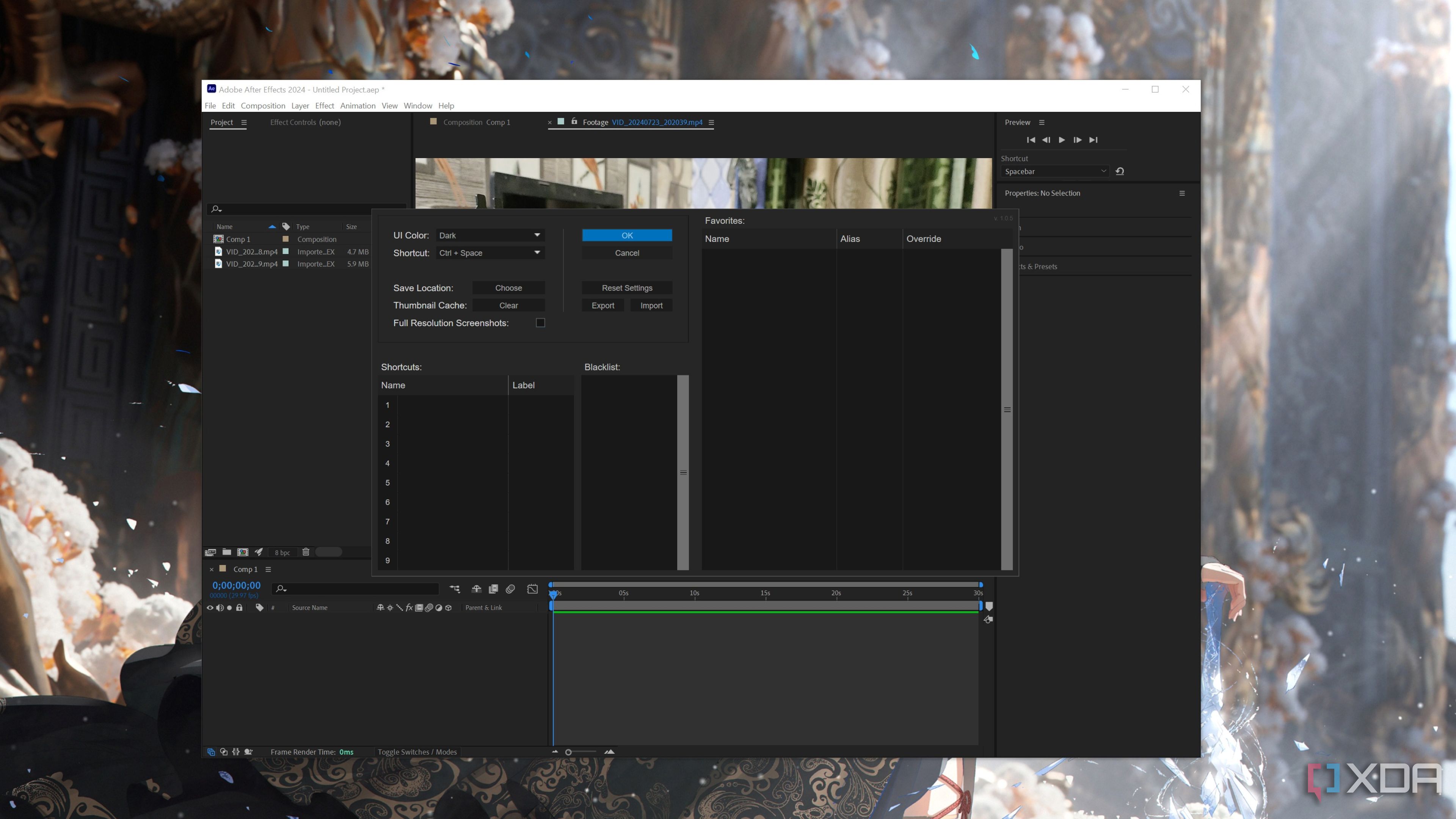Viewport: 1456px width, 819px height.
Task: Open Preview Shortcut dropdown showing Spacebar
Action: coord(1055,171)
